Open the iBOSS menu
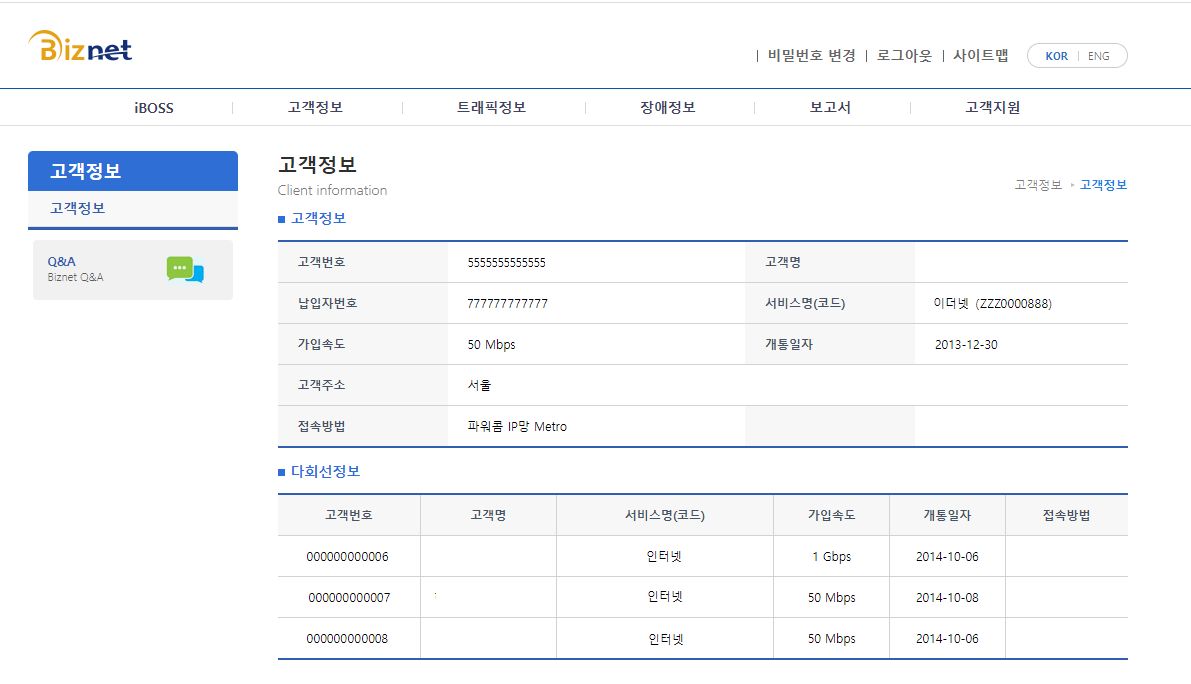 point(154,108)
